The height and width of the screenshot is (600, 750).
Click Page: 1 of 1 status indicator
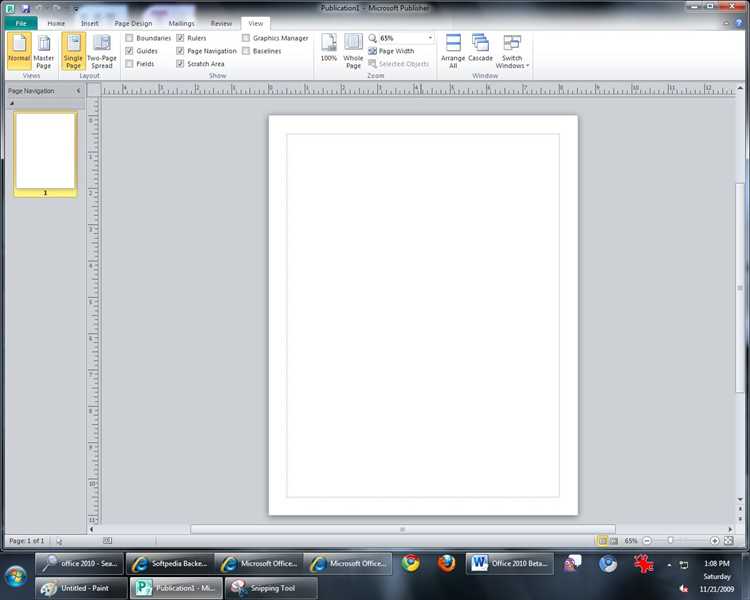pyautogui.click(x=27, y=541)
